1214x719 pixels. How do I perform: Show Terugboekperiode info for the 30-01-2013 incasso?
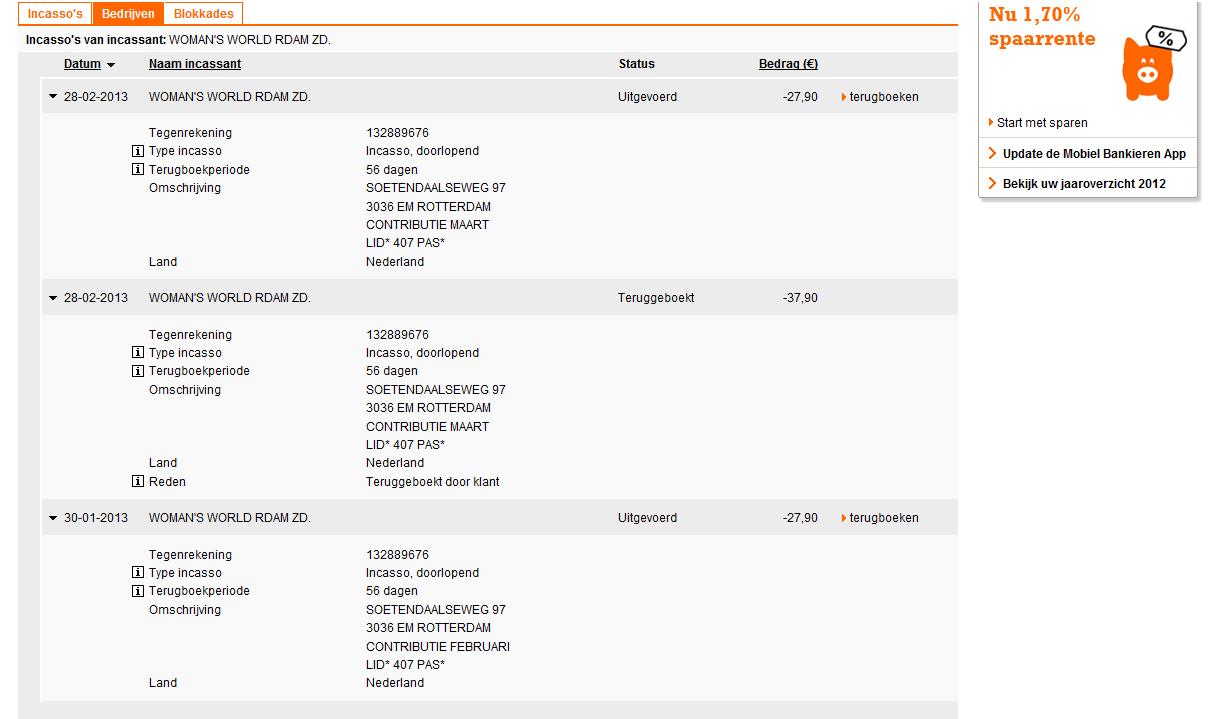click(138, 591)
